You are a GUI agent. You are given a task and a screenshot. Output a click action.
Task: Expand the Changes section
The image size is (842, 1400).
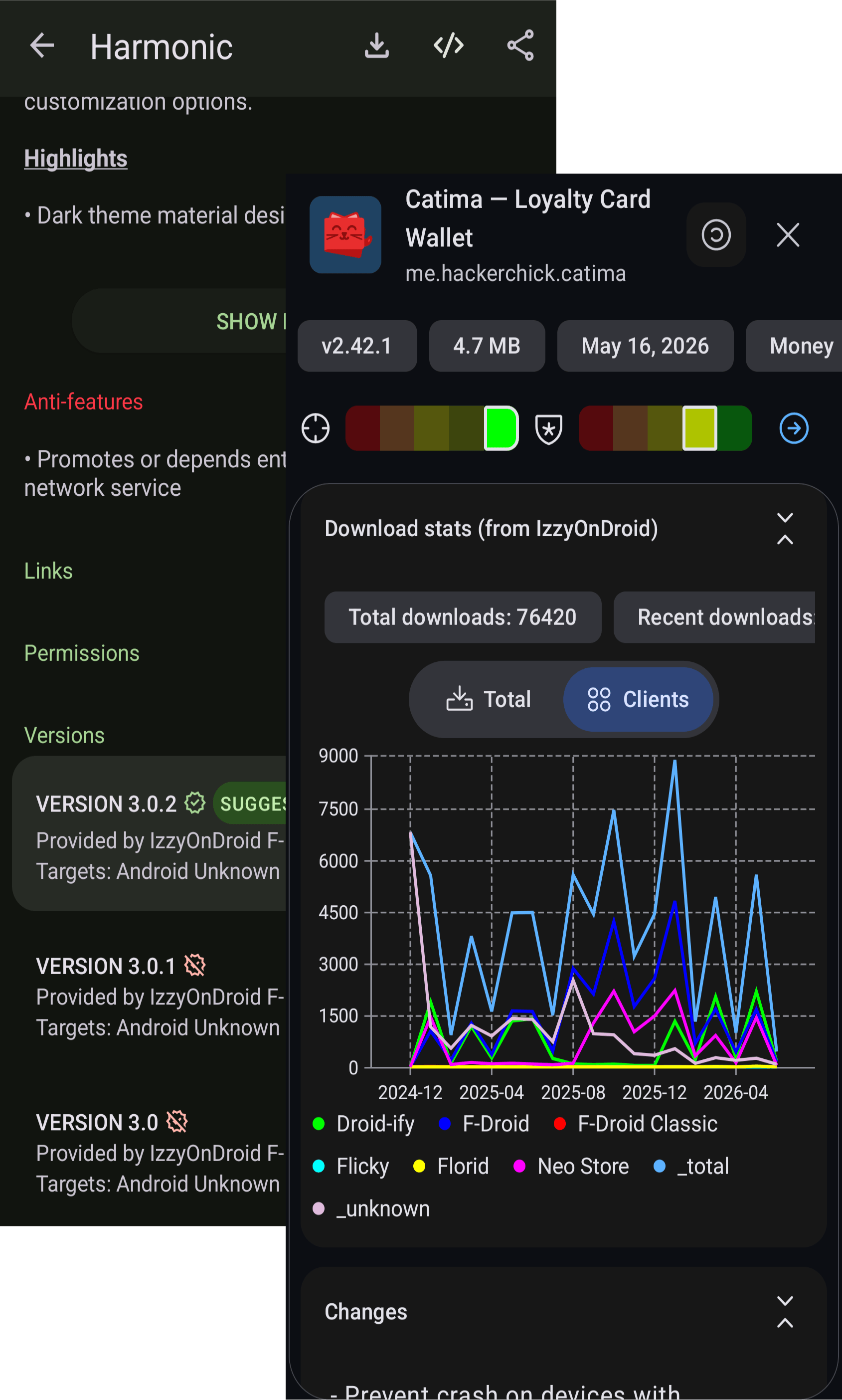coord(785,1312)
